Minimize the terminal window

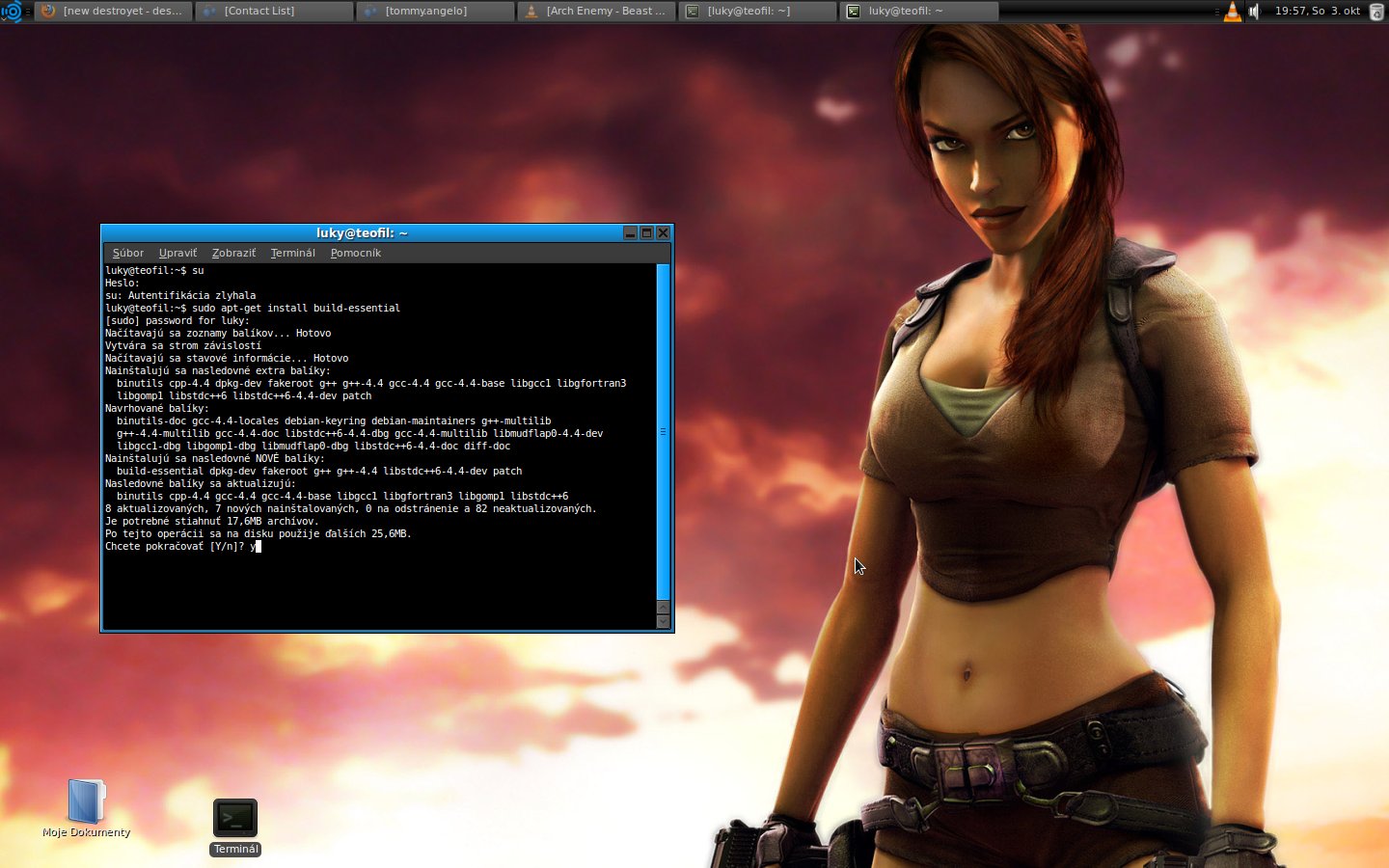click(630, 232)
